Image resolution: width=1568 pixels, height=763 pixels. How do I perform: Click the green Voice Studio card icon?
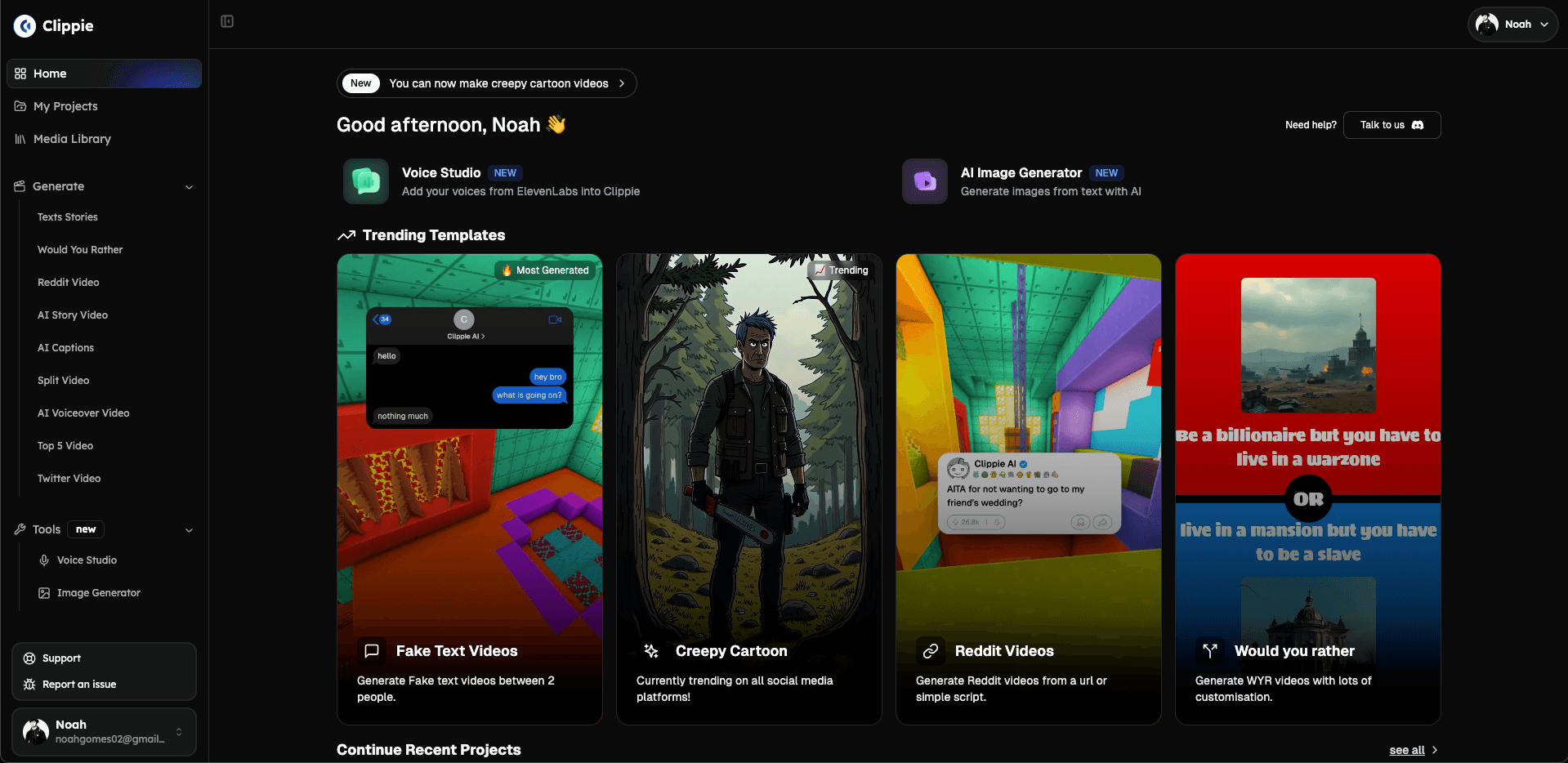(366, 181)
